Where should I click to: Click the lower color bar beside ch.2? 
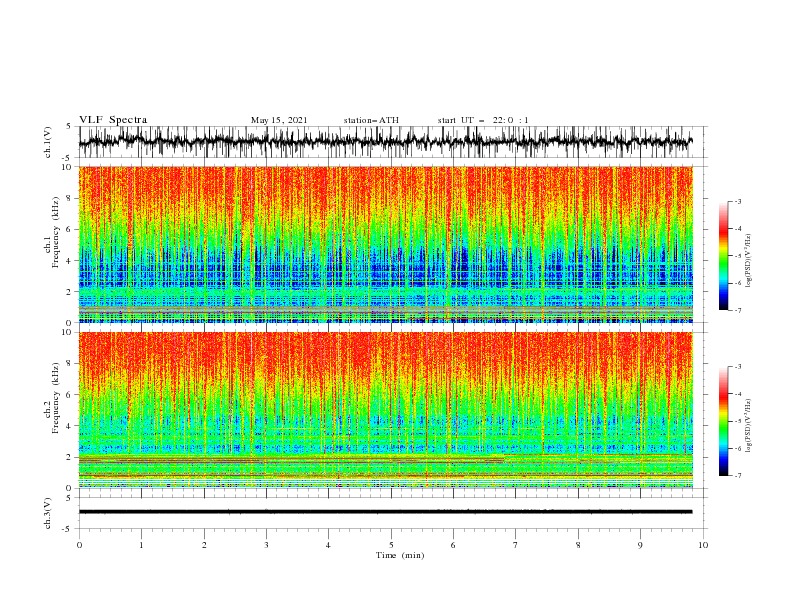723,421
